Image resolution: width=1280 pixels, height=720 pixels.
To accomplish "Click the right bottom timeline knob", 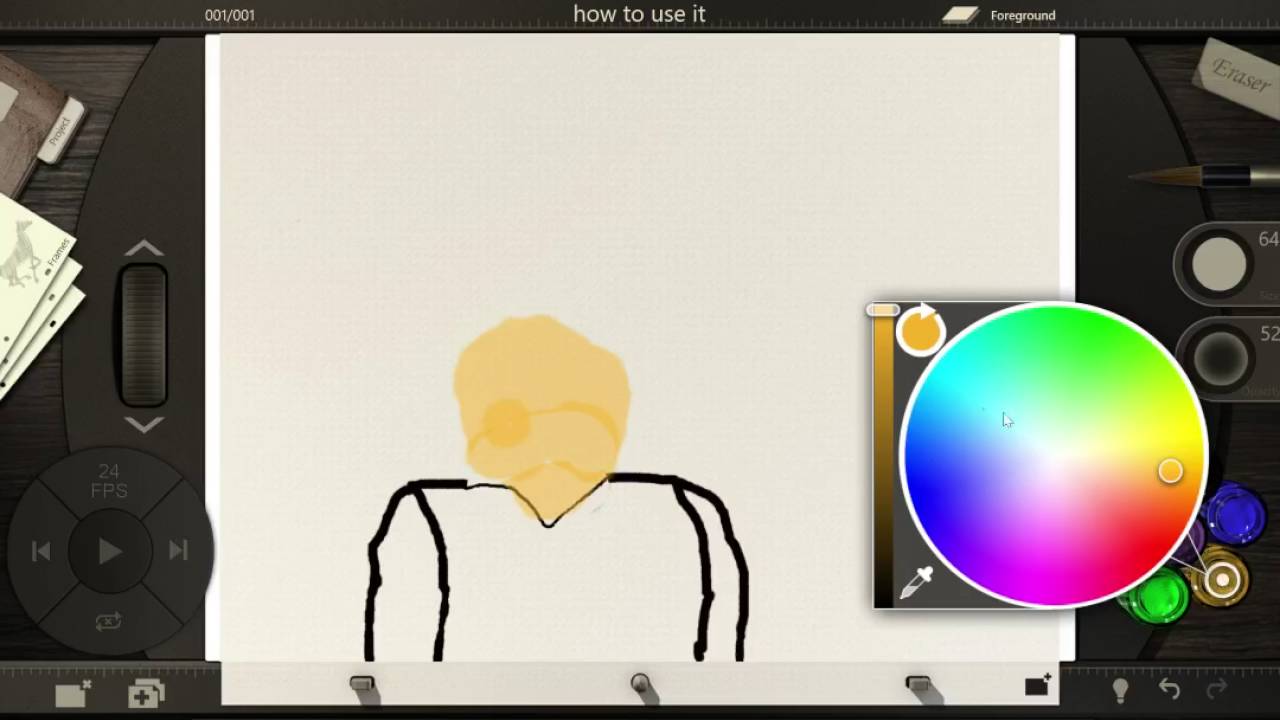I will [x=918, y=685].
